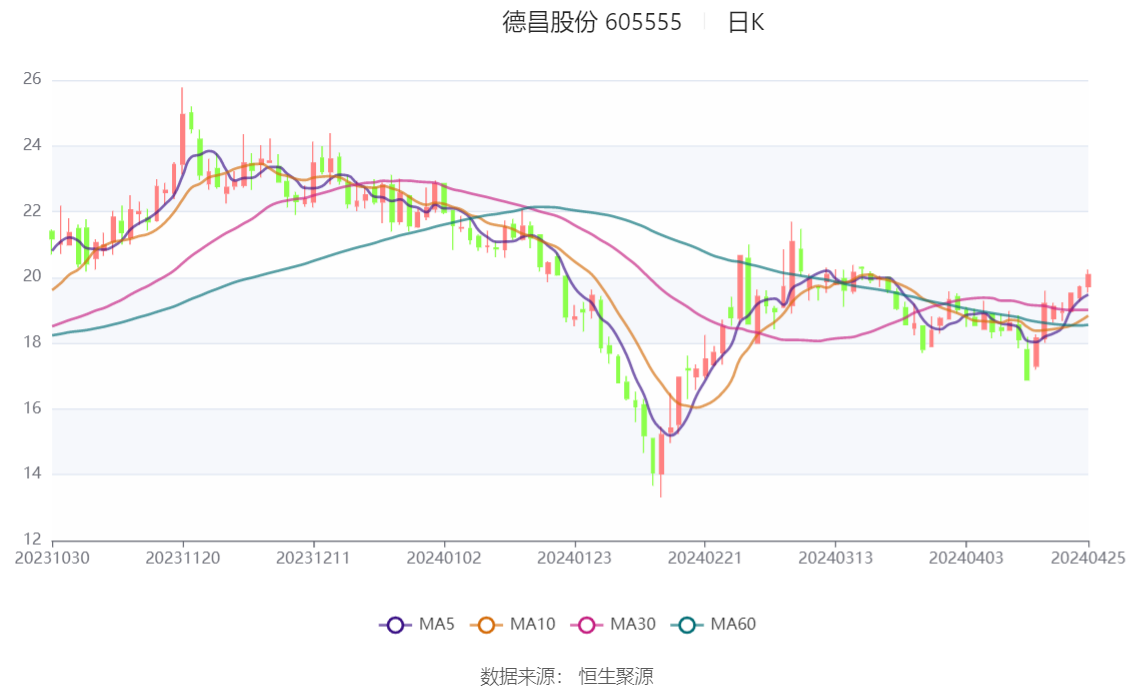Click the chart title 德昌股份 605555

coord(592,22)
